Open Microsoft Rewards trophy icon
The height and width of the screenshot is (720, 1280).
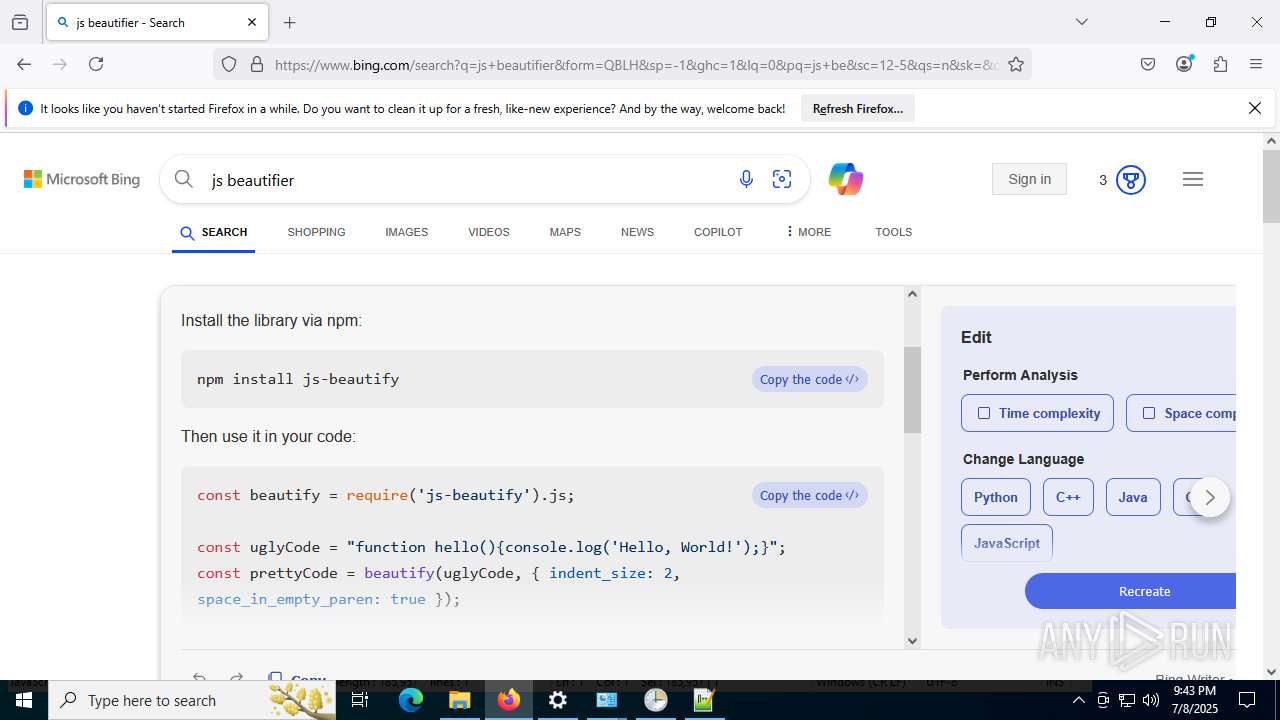(x=1131, y=180)
